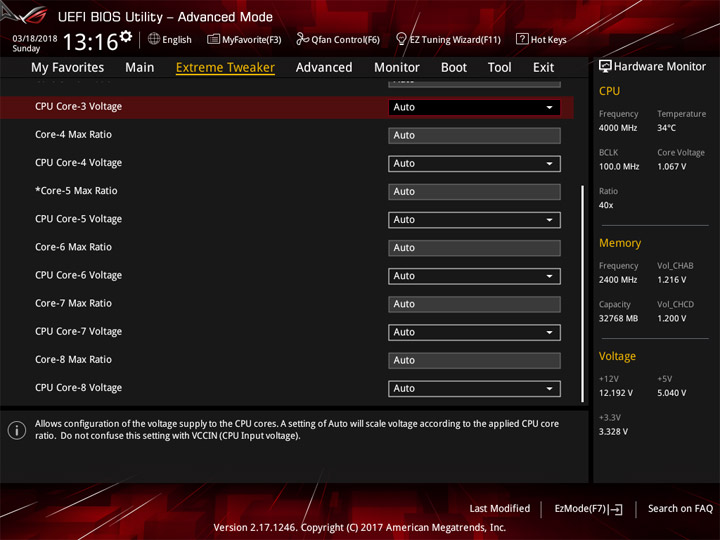Screen dimensions: 720x540
Task: Expand CPU Core-7 Voltage dropdown
Action: pos(474,332)
